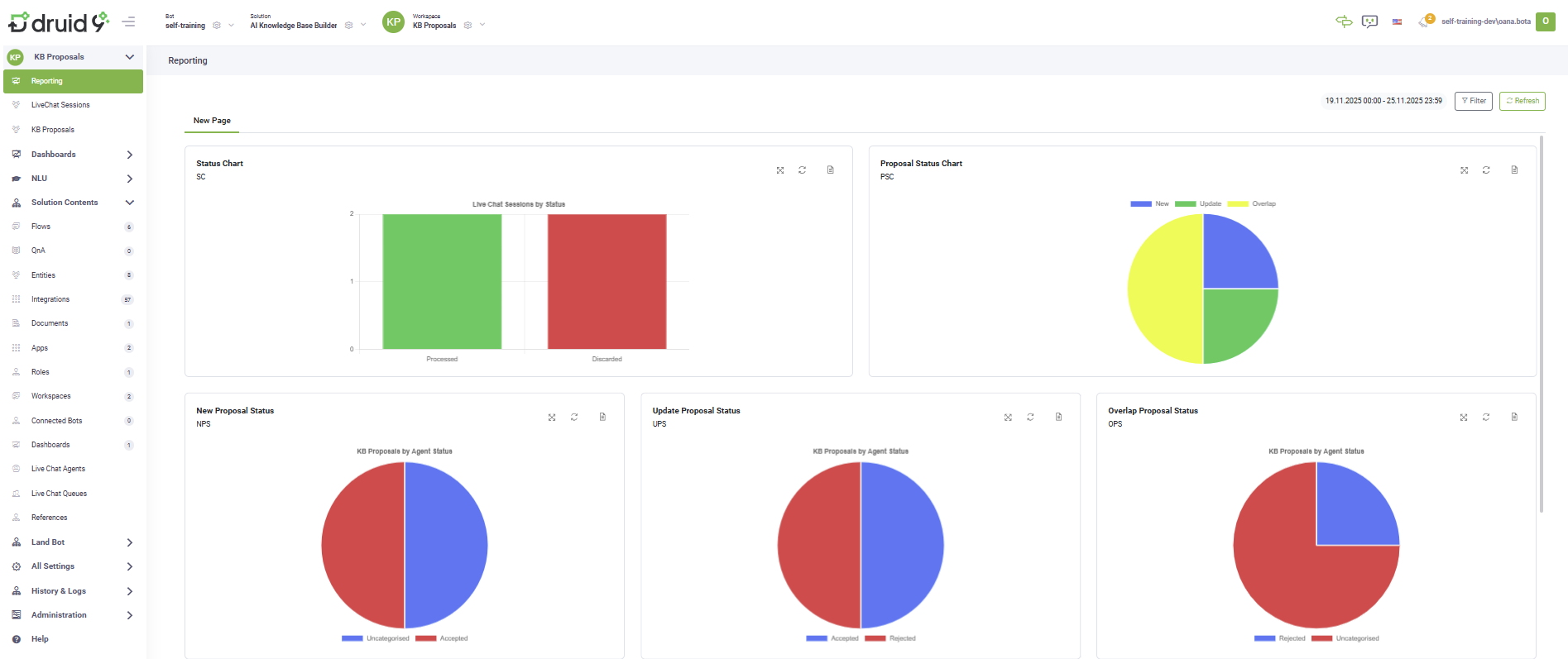Click the date range 19.11.2025 - 25.11.2025

pos(1383,101)
